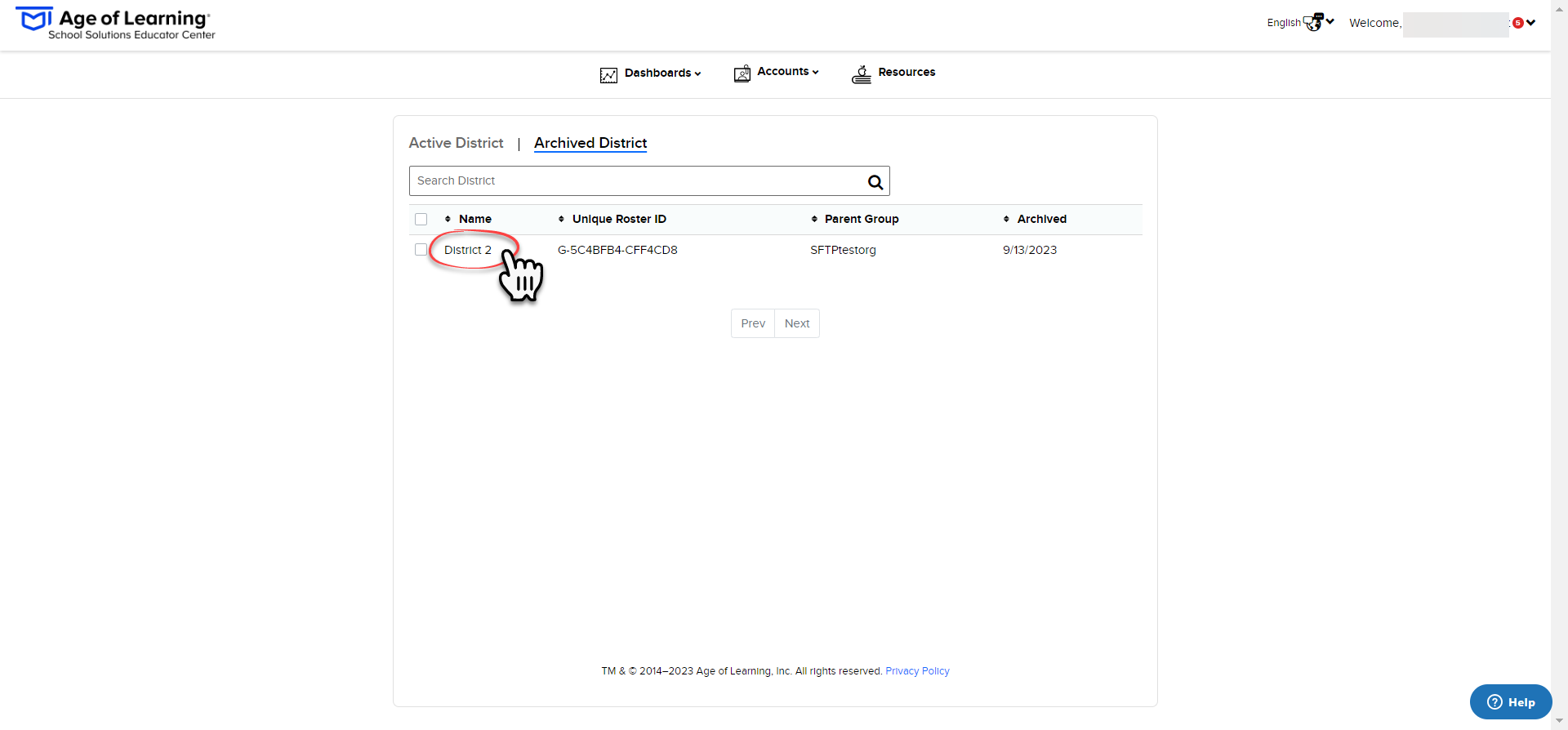The width and height of the screenshot is (1568, 730).
Task: Click the search magnifier icon
Action: (x=875, y=182)
